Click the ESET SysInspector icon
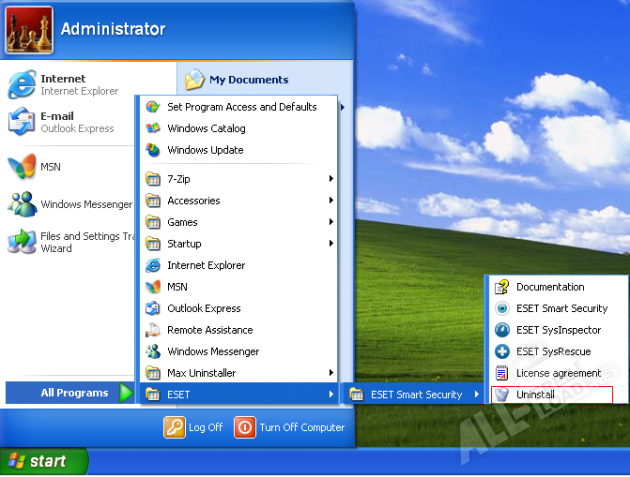Screen dimensions: 630x477 point(502,330)
